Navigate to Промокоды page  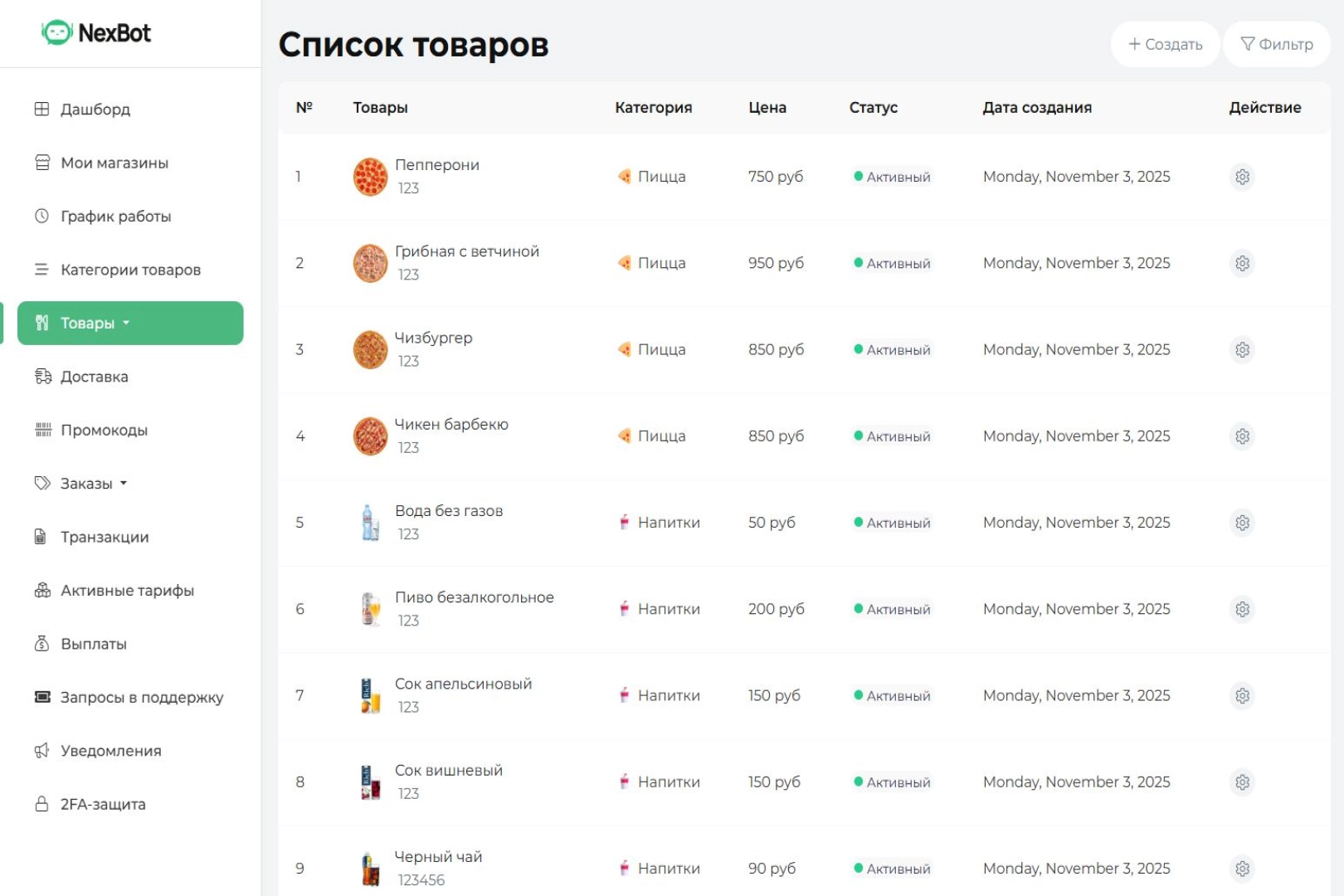point(104,431)
